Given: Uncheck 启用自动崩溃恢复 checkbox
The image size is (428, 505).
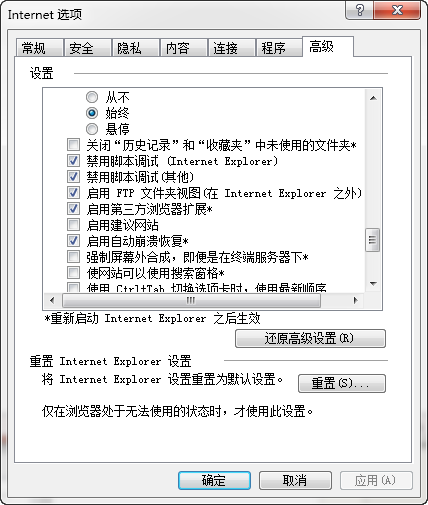Looking at the screenshot, I should pyautogui.click(x=73, y=241).
